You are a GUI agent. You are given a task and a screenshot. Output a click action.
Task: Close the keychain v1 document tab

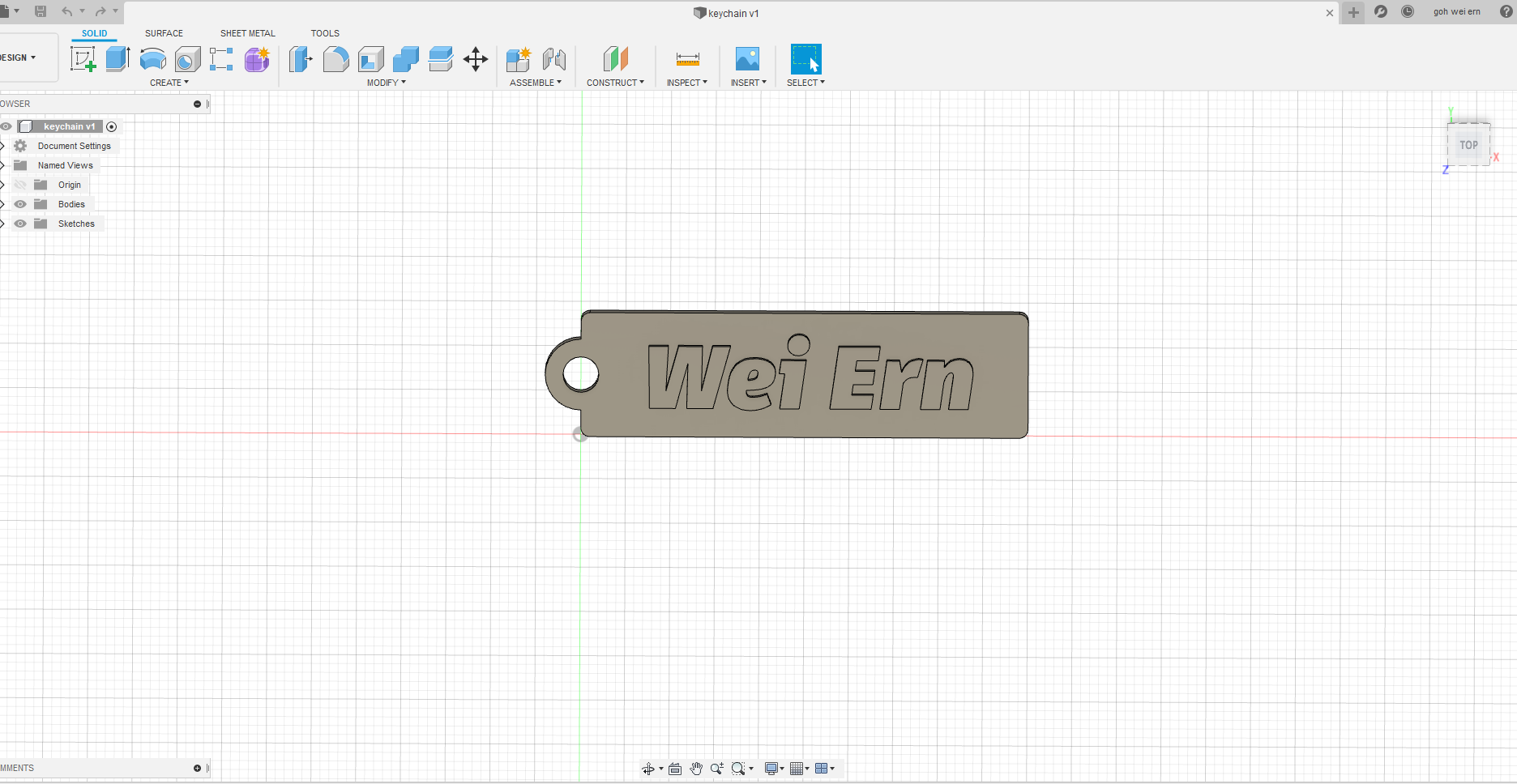[1330, 12]
